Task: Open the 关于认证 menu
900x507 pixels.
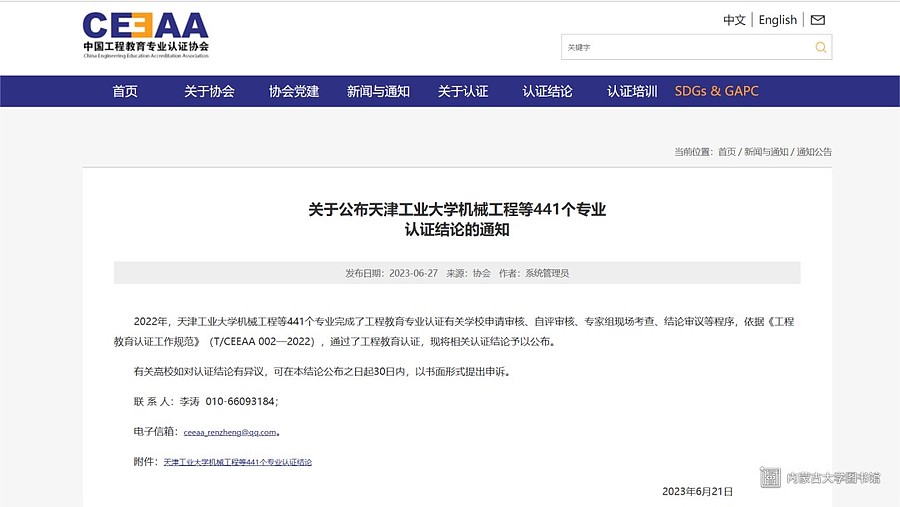Action: [x=463, y=91]
